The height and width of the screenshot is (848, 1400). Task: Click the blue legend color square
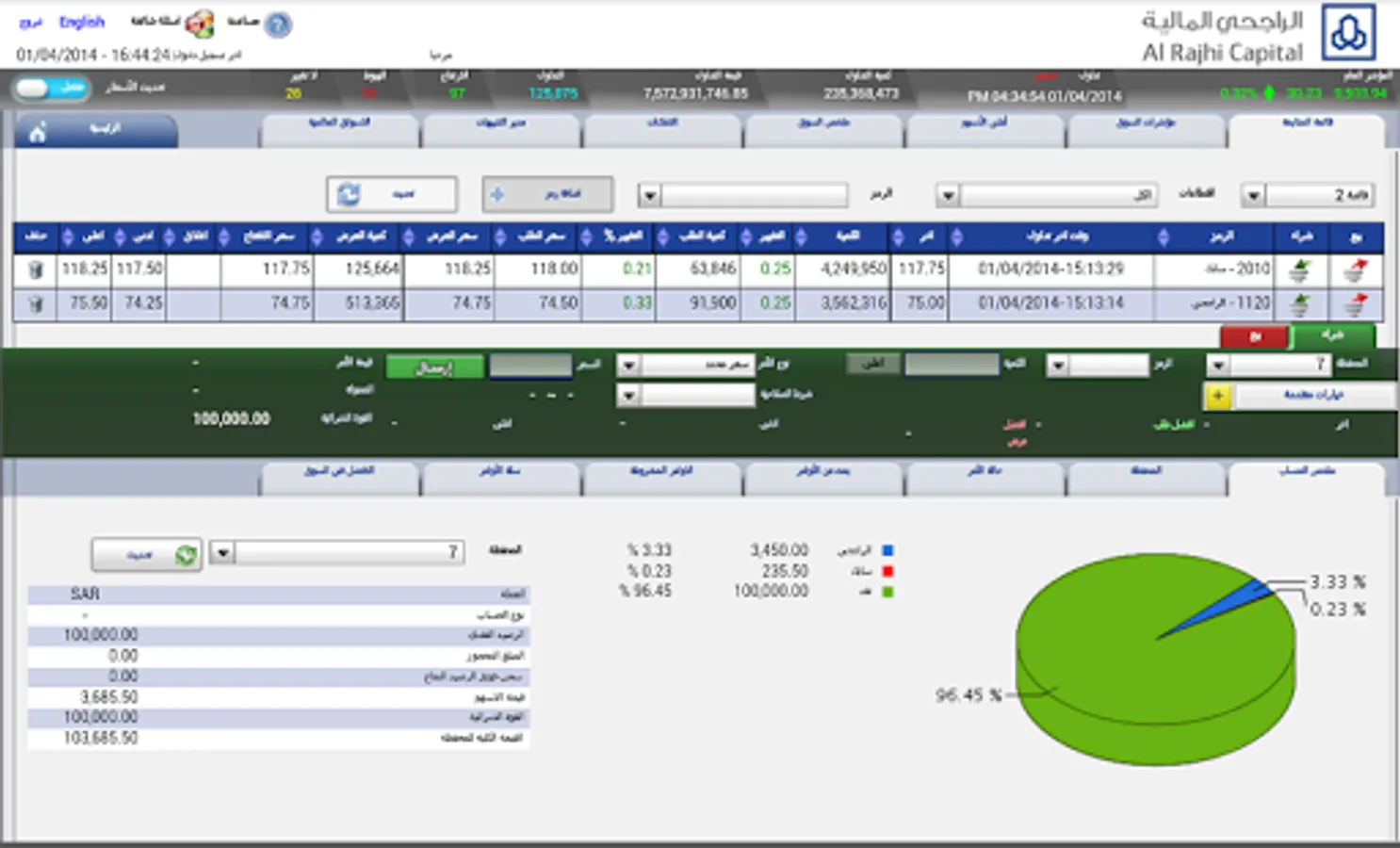(x=887, y=550)
